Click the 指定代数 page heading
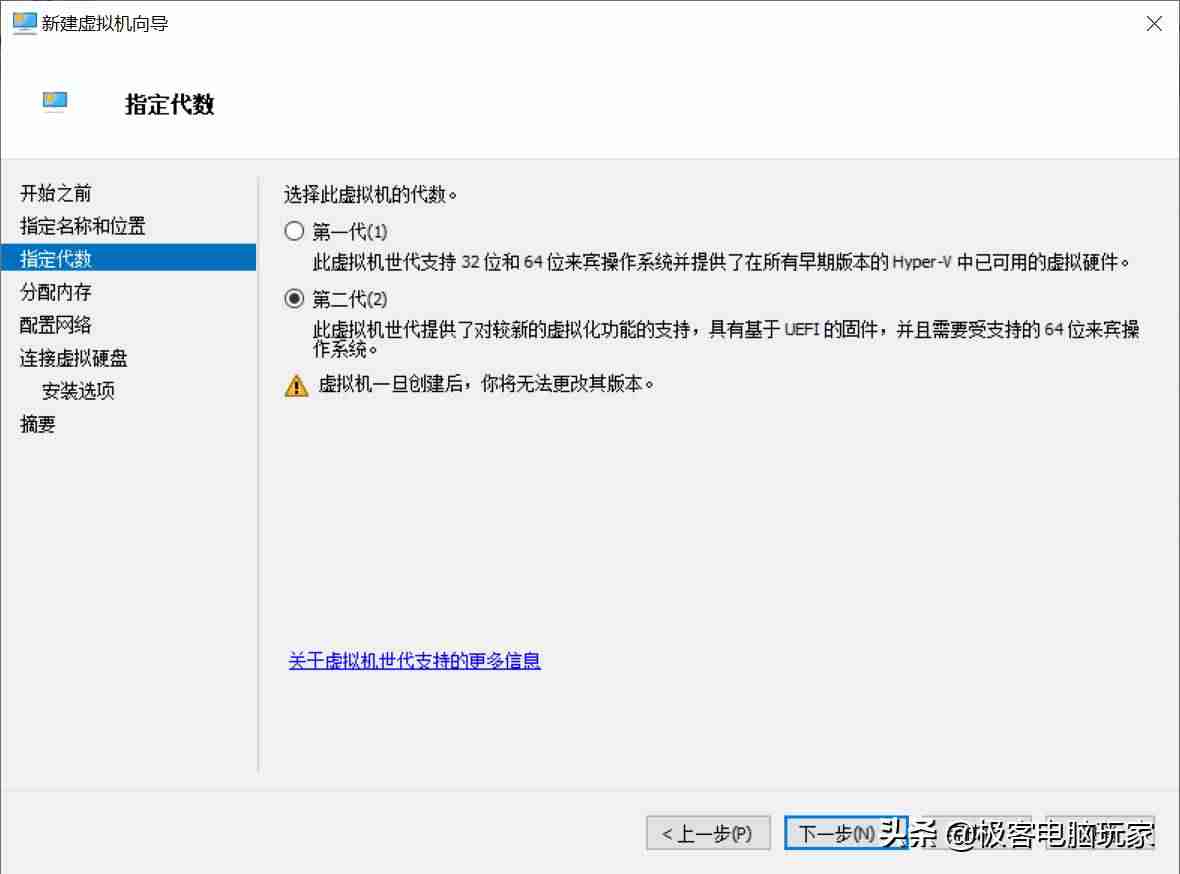The height and width of the screenshot is (874, 1180). point(169,104)
